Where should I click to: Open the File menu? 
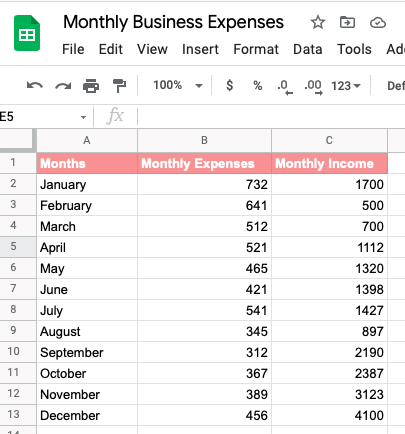tap(73, 49)
